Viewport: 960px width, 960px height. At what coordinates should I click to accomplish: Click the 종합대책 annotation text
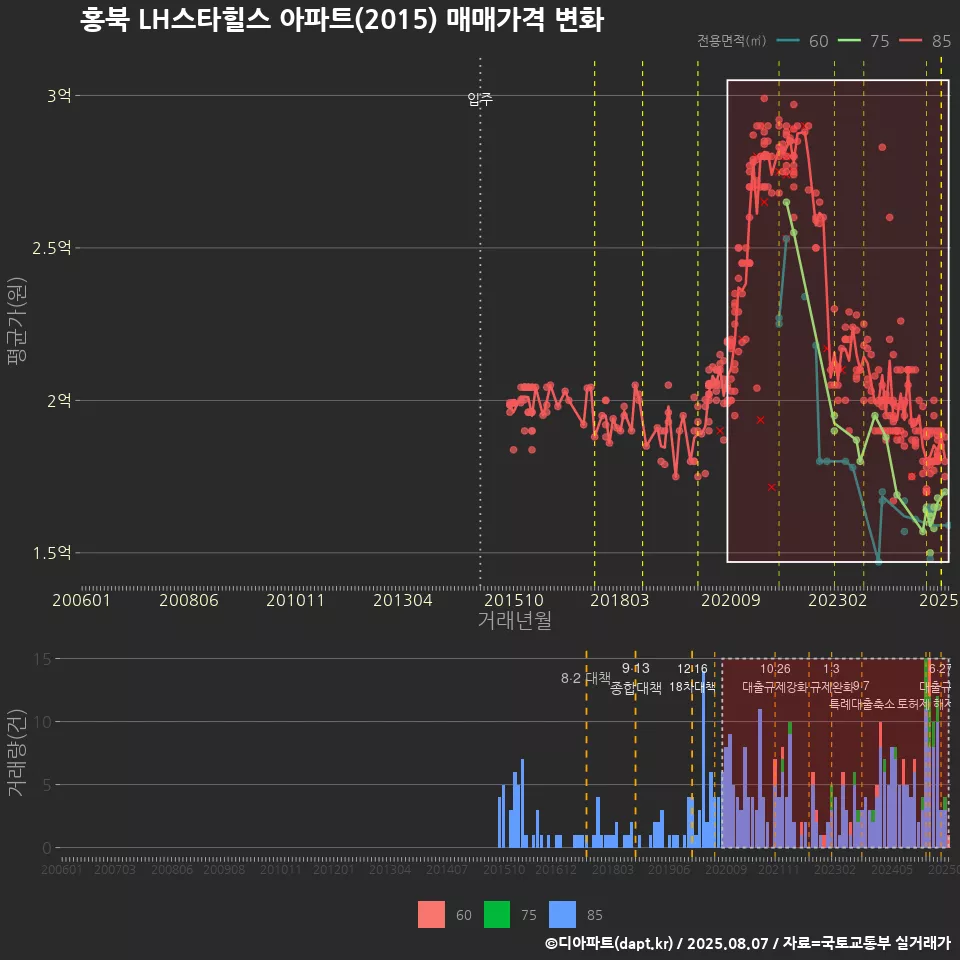coord(636,688)
